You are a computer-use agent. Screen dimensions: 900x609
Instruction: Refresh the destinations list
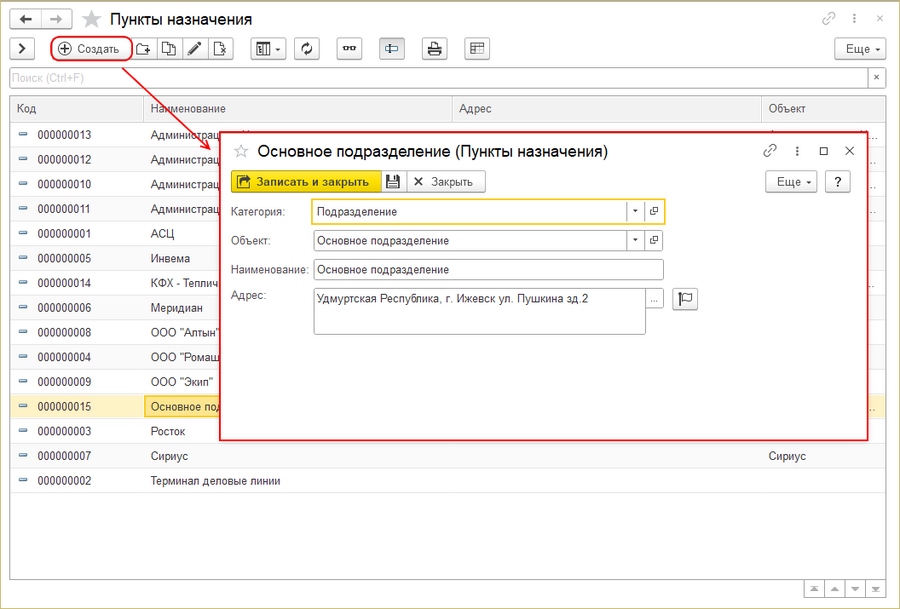tap(307, 49)
